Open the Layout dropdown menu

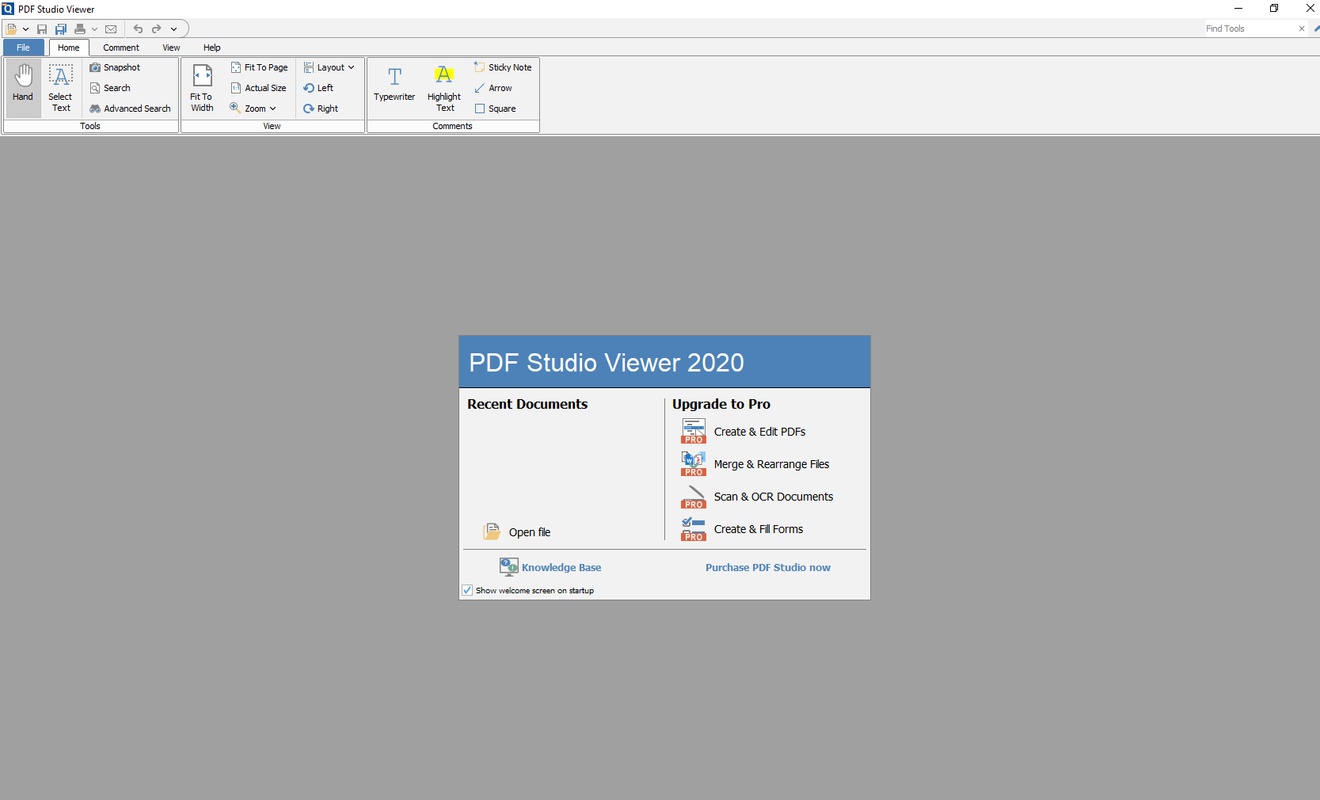329,68
